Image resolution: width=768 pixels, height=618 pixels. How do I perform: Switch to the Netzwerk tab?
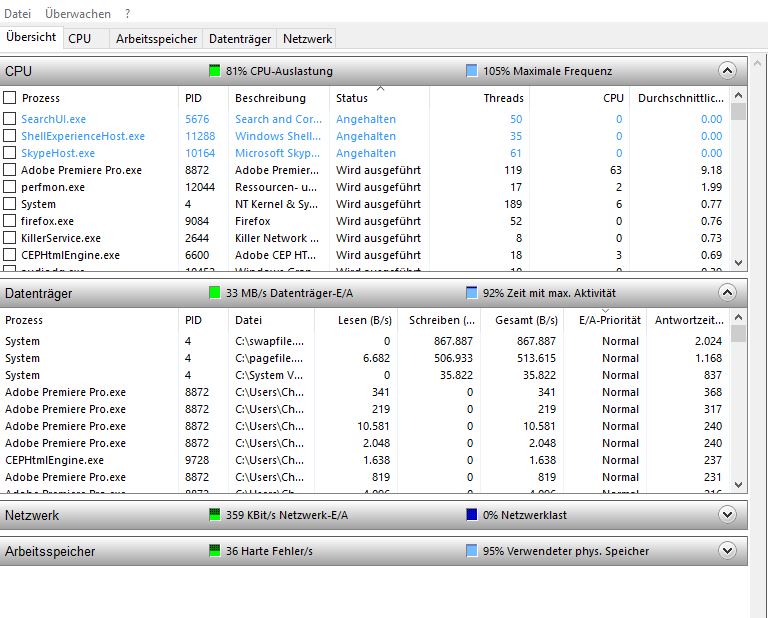[307, 39]
